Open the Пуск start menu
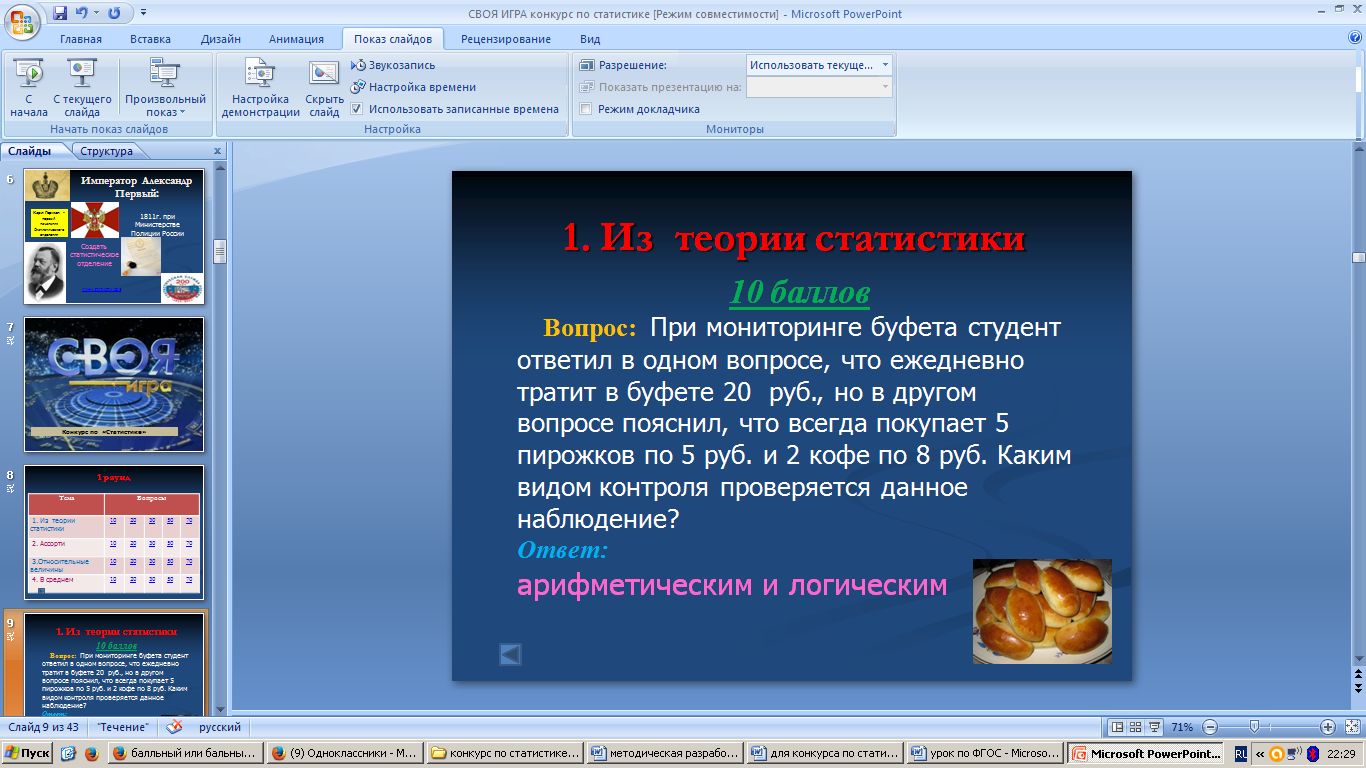Image resolution: width=1366 pixels, height=768 pixels. (x=28, y=753)
